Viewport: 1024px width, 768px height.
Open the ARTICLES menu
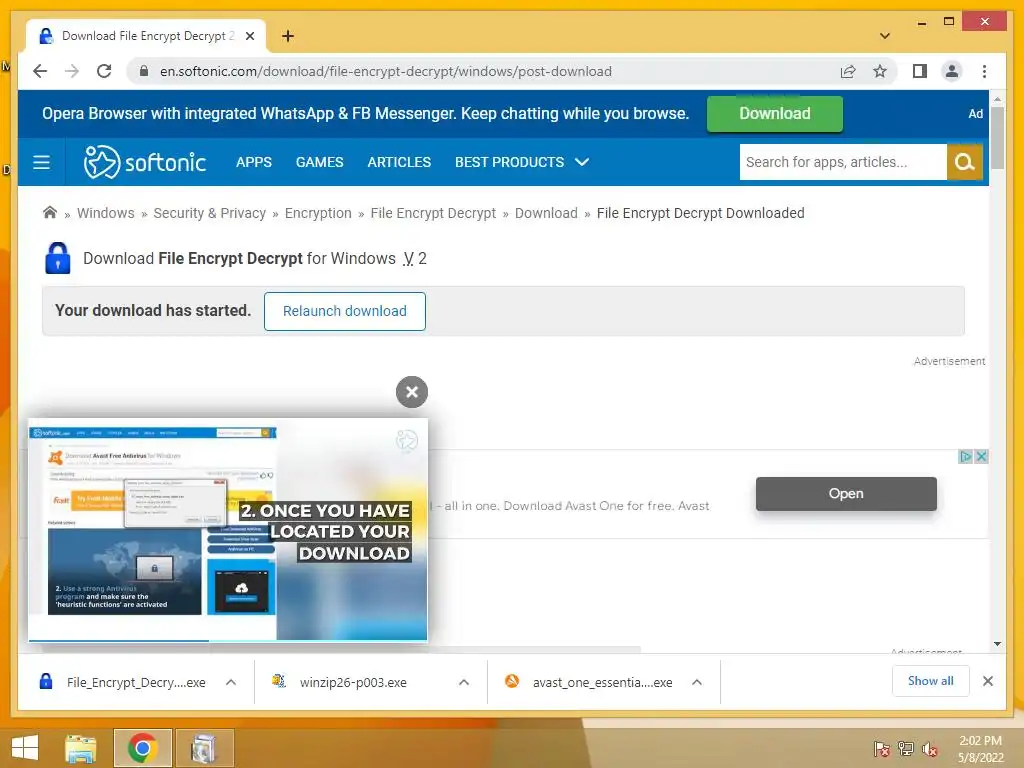[399, 162]
